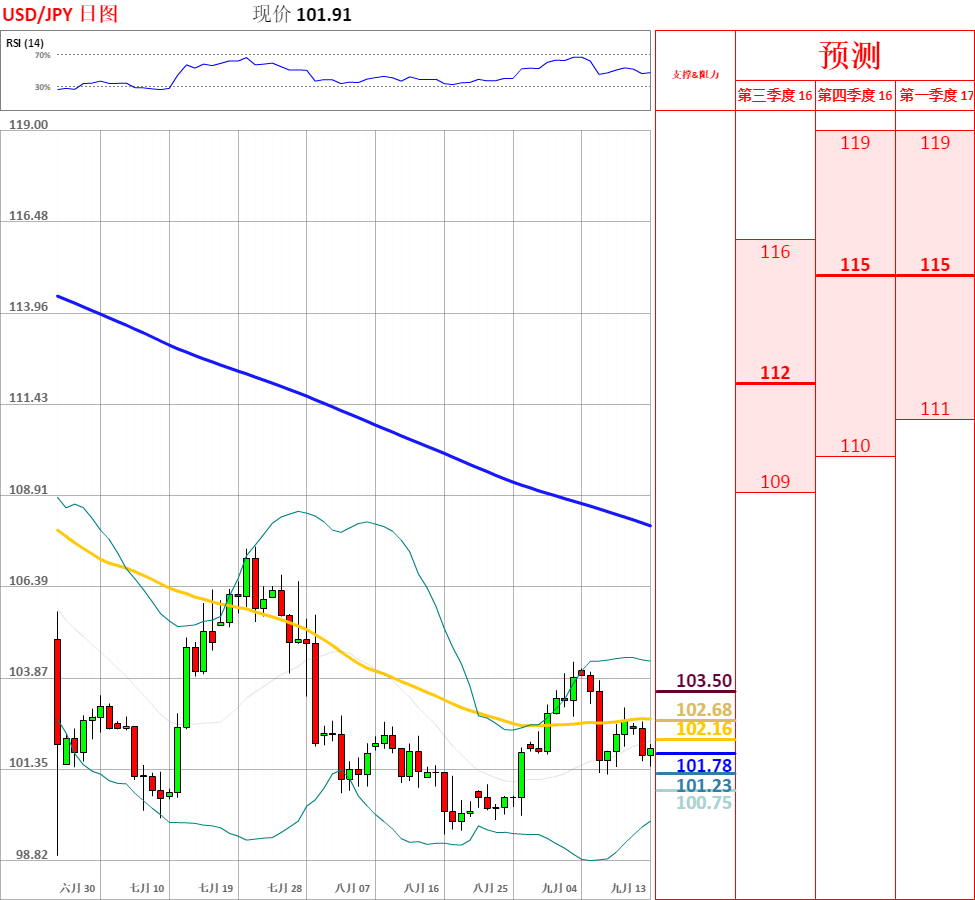
Task: Click the 六月 30 date label
Action: coord(77,888)
